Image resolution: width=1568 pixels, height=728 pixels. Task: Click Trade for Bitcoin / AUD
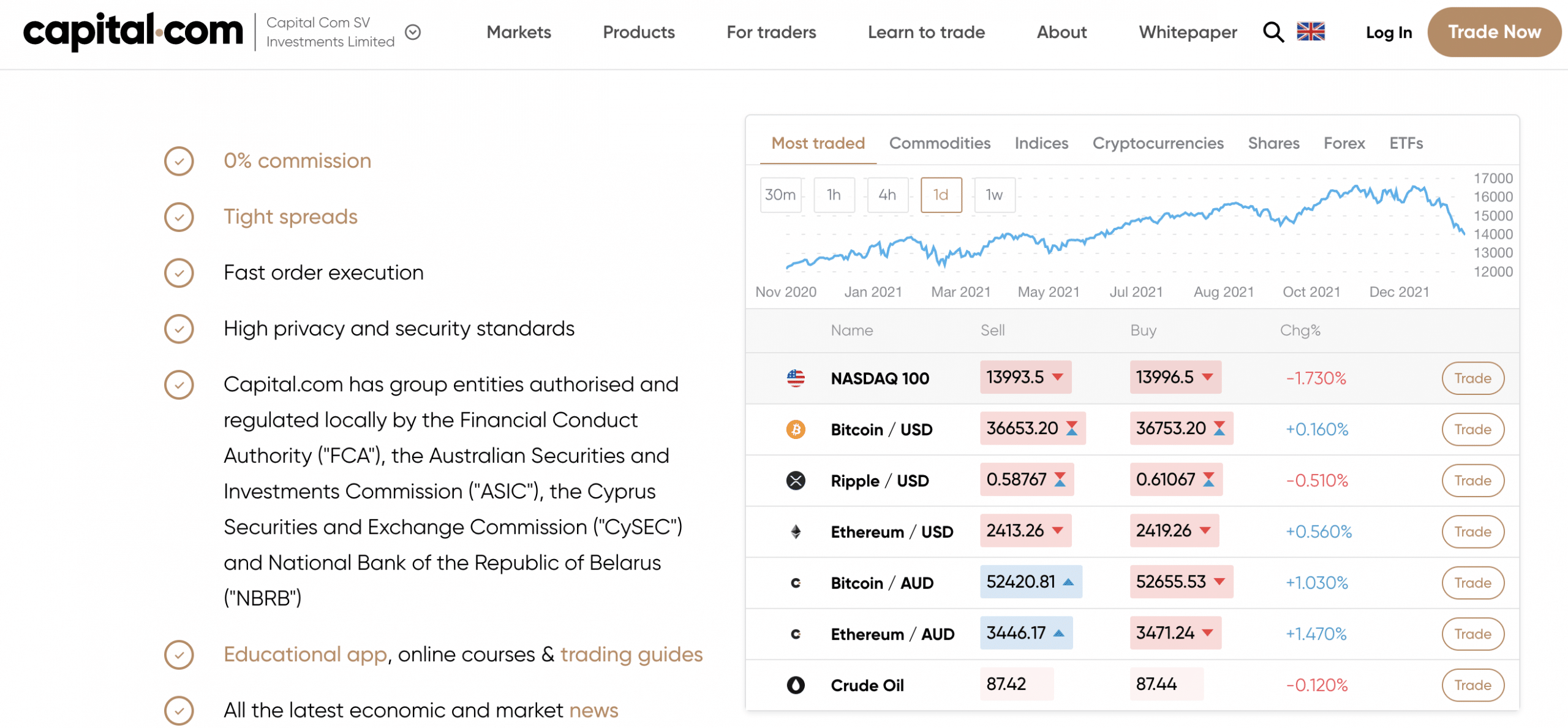click(x=1472, y=583)
